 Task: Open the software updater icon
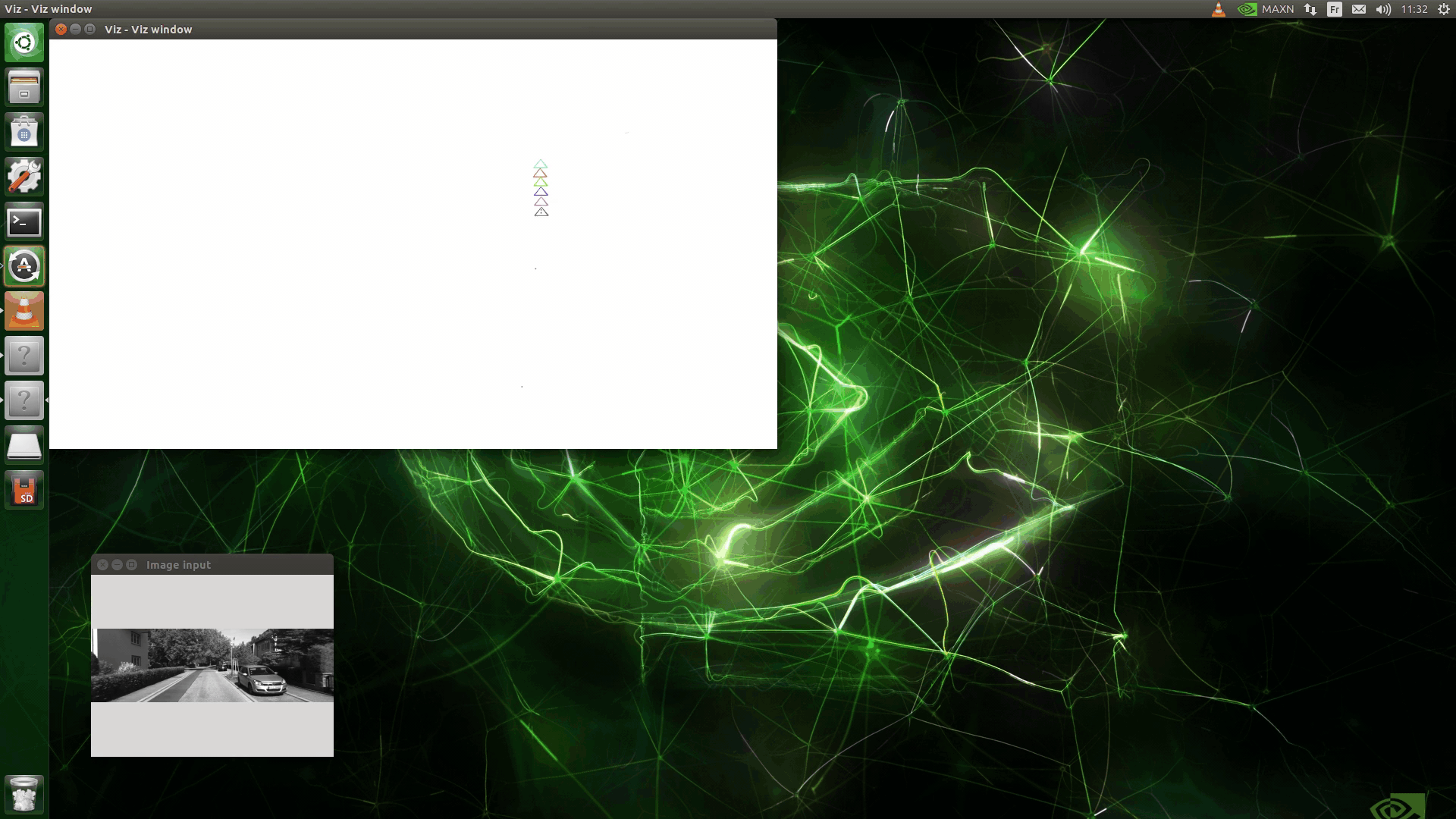pyautogui.click(x=24, y=266)
